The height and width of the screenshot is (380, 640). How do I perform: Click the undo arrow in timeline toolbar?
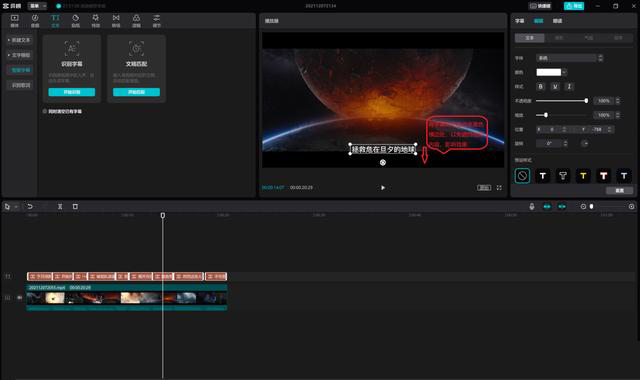coord(30,207)
